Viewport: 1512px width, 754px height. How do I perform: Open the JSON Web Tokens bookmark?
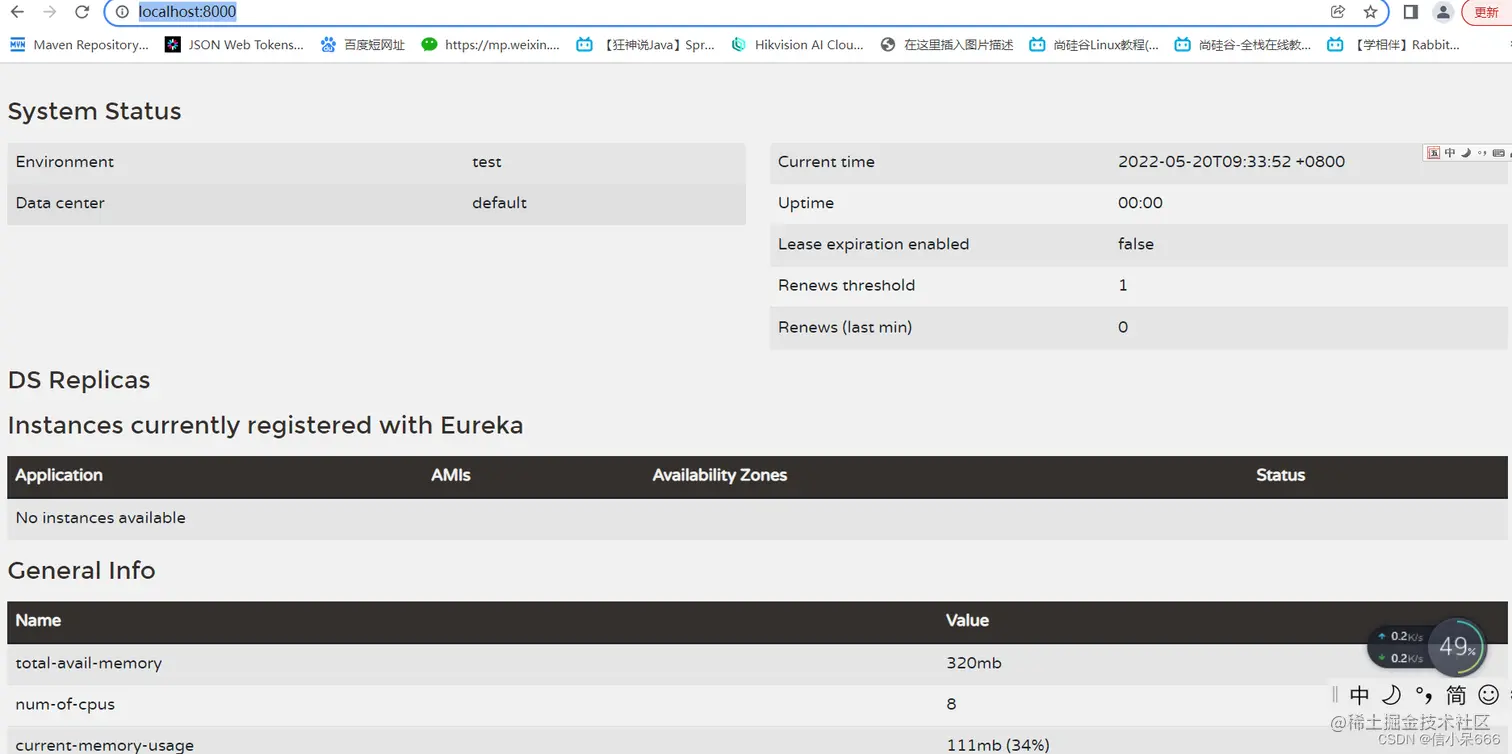(234, 44)
